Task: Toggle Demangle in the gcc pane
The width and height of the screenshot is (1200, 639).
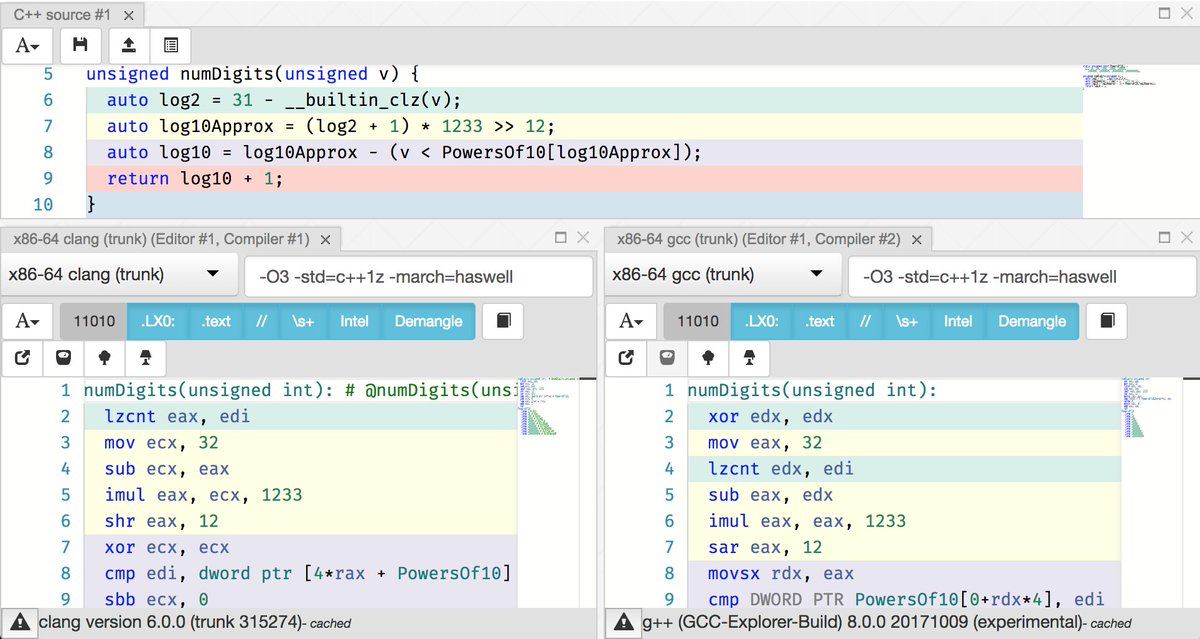Action: click(x=1032, y=321)
